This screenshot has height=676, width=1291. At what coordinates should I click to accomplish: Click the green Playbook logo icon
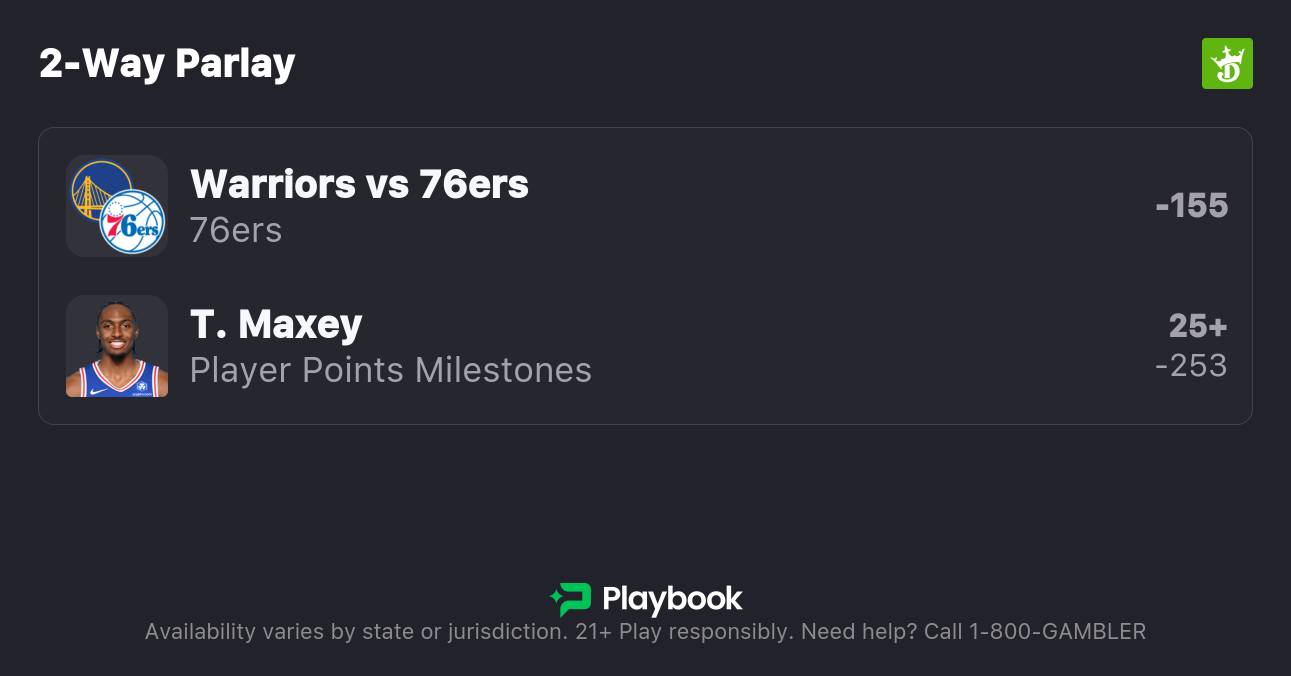coord(571,599)
